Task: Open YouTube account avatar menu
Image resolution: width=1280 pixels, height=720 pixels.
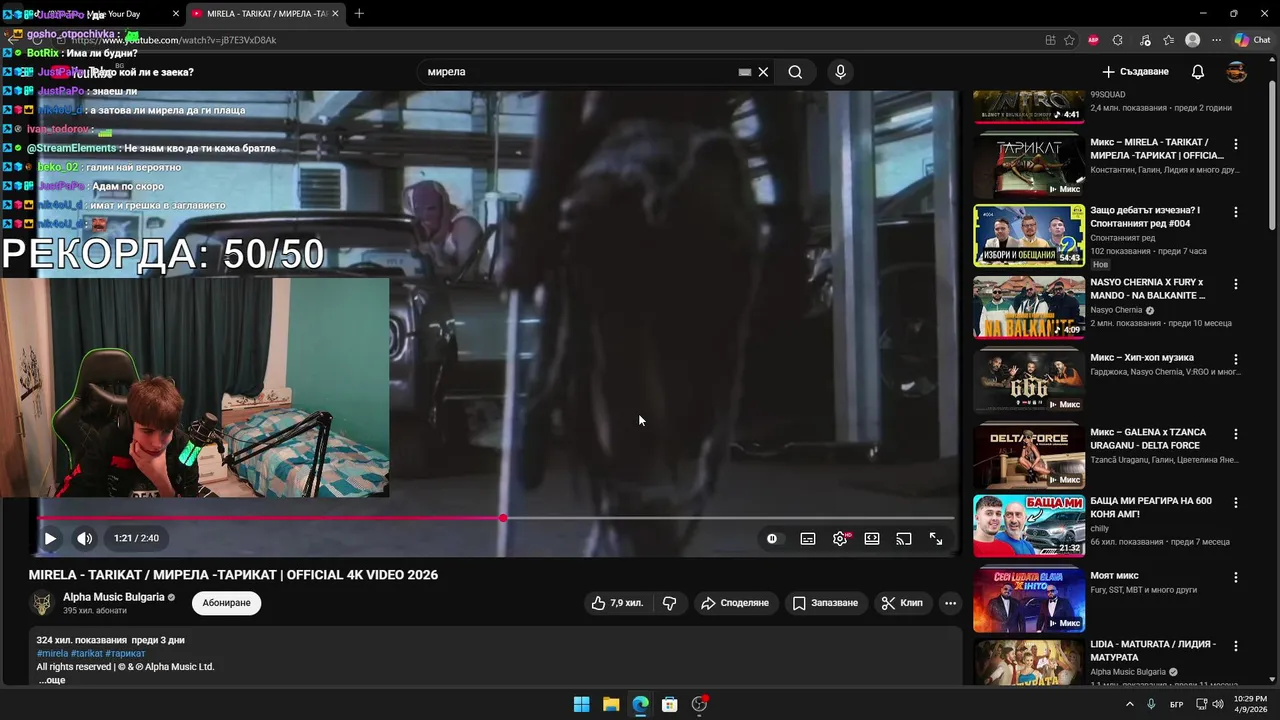Action: click(1237, 72)
